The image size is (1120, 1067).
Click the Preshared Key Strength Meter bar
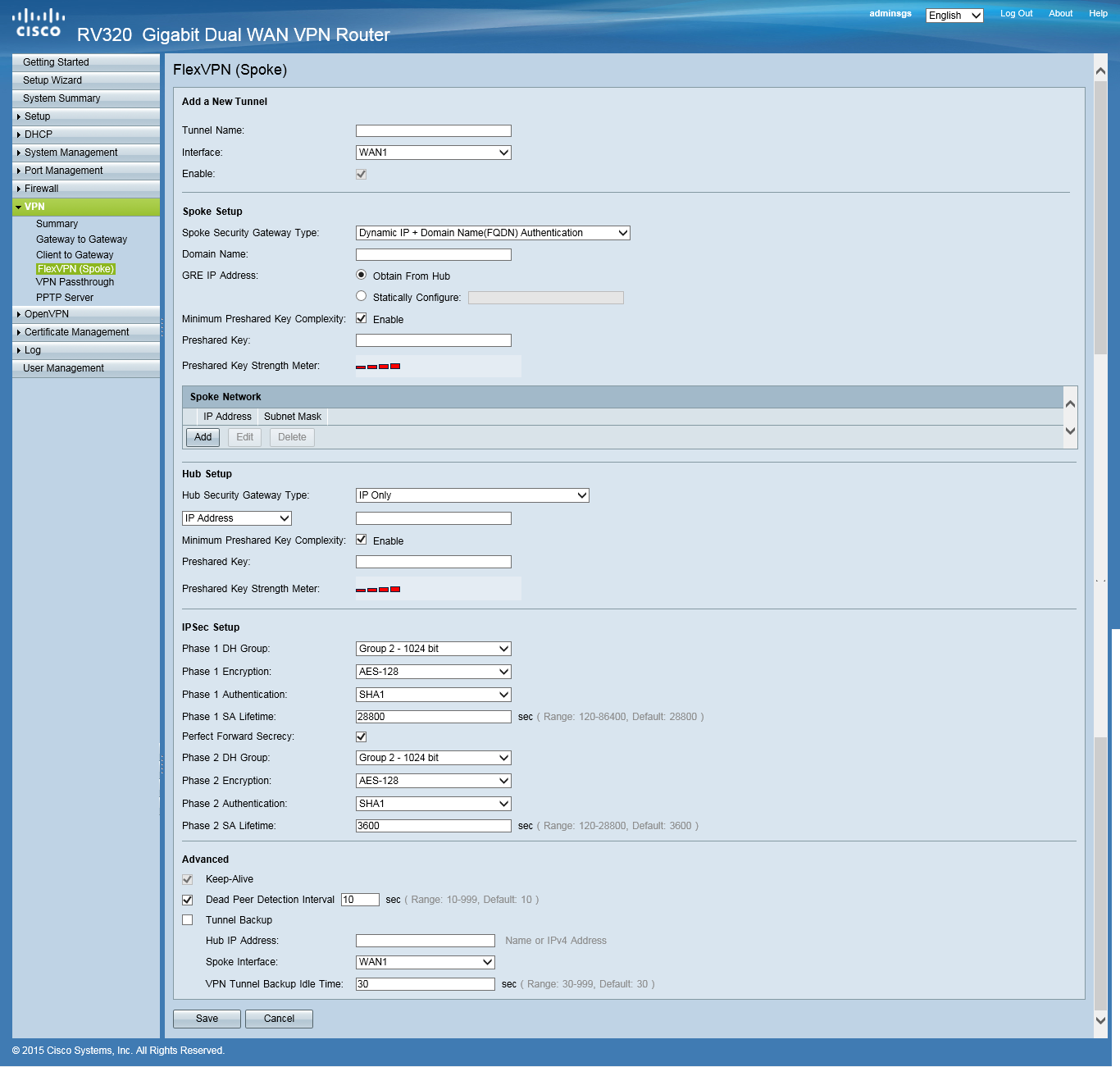click(x=378, y=366)
